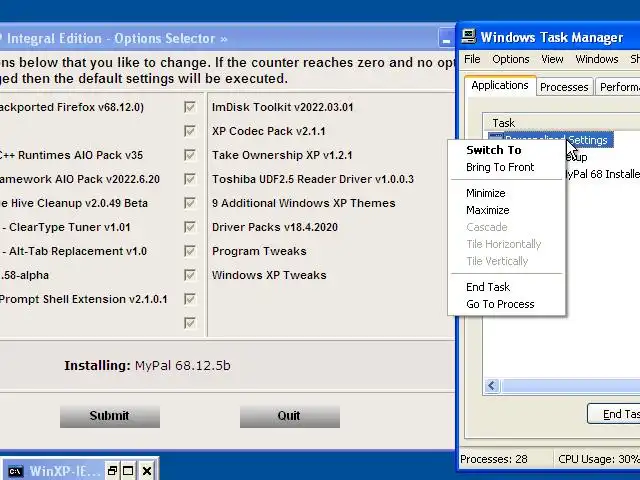Toggle the ImDisk Toolkit v2022.03.01 checkbox
Image resolution: width=640 pixels, height=480 pixels.
pos(189,107)
